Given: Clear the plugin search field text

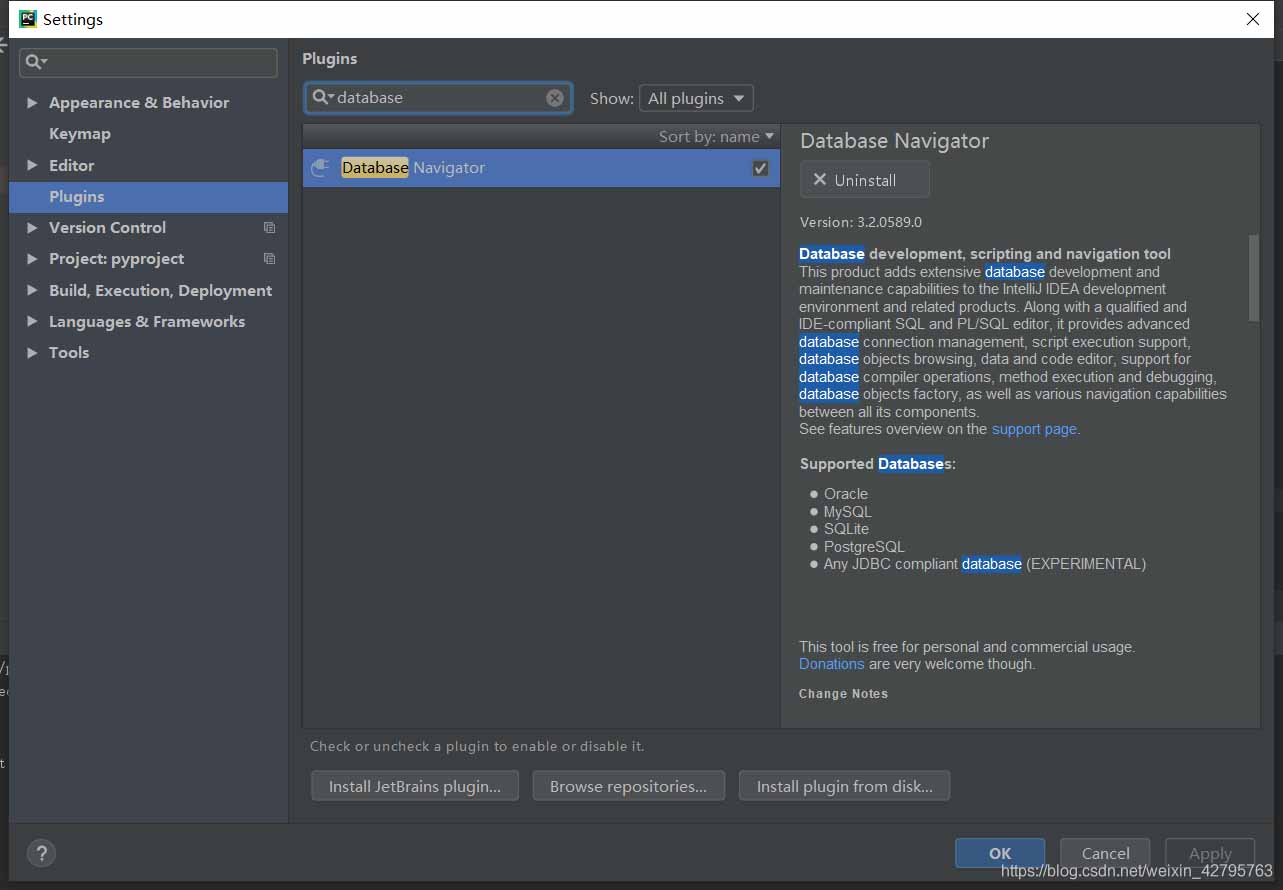Looking at the screenshot, I should (x=555, y=98).
